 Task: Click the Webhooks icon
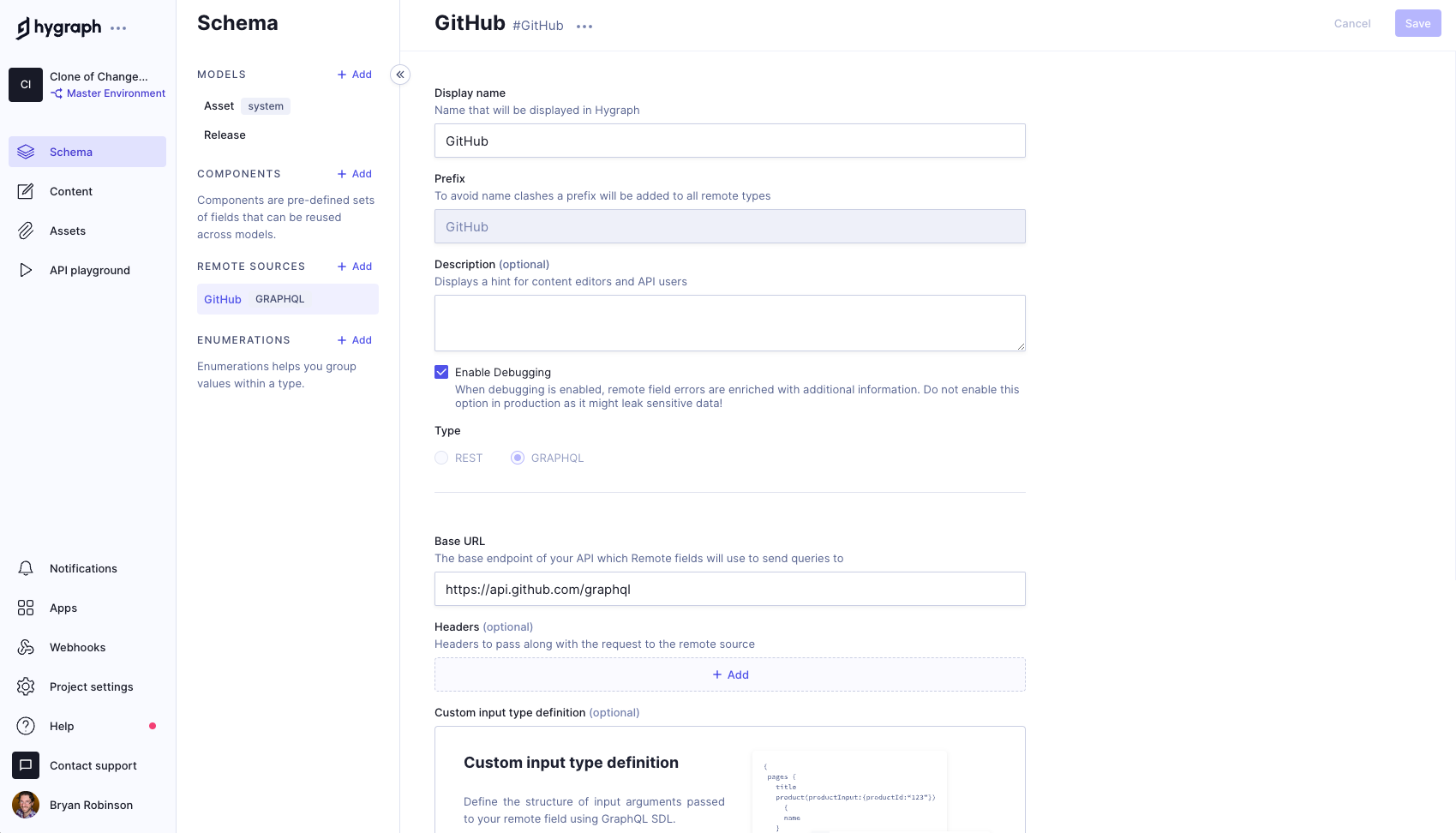click(26, 647)
